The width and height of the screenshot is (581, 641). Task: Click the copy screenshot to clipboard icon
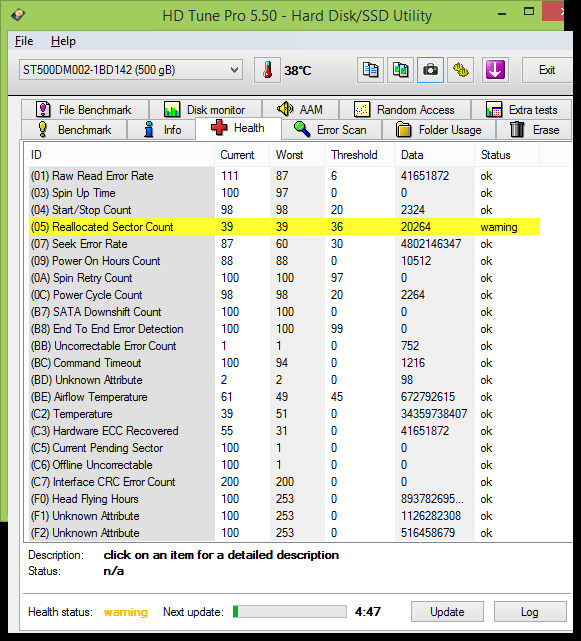400,70
